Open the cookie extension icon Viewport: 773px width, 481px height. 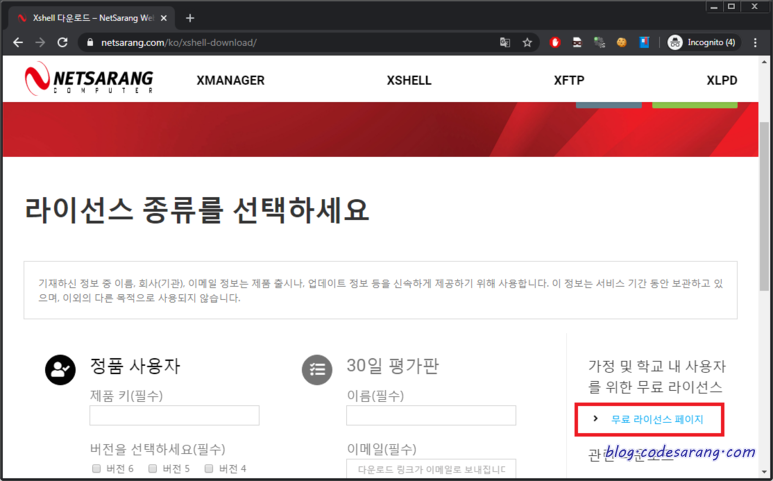[x=621, y=42]
